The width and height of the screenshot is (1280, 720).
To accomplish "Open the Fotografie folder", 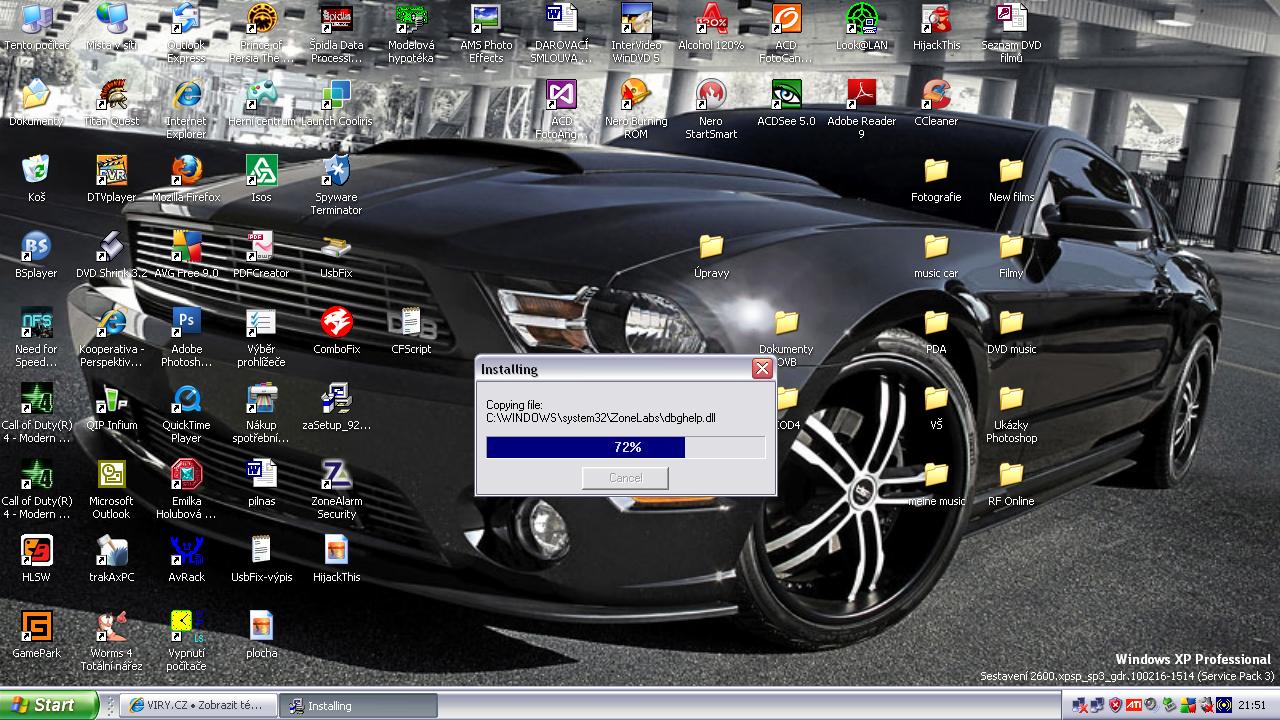I will (936, 172).
